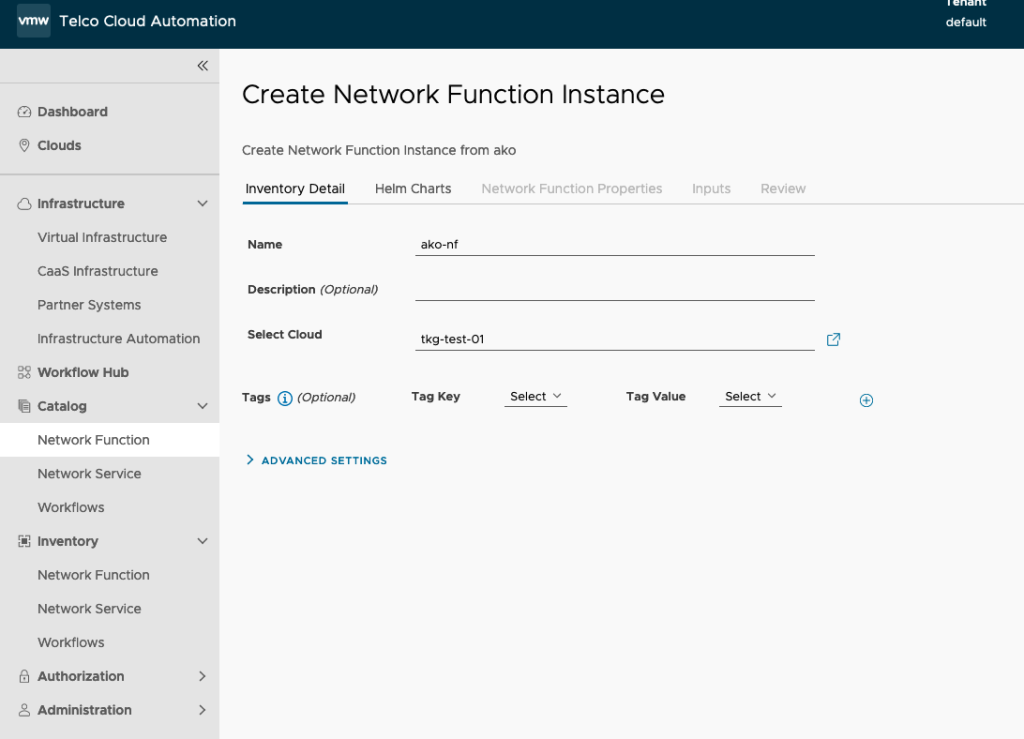The width and height of the screenshot is (1024, 739).
Task: Click the Telco Cloud Automation title
Action: point(148,21)
